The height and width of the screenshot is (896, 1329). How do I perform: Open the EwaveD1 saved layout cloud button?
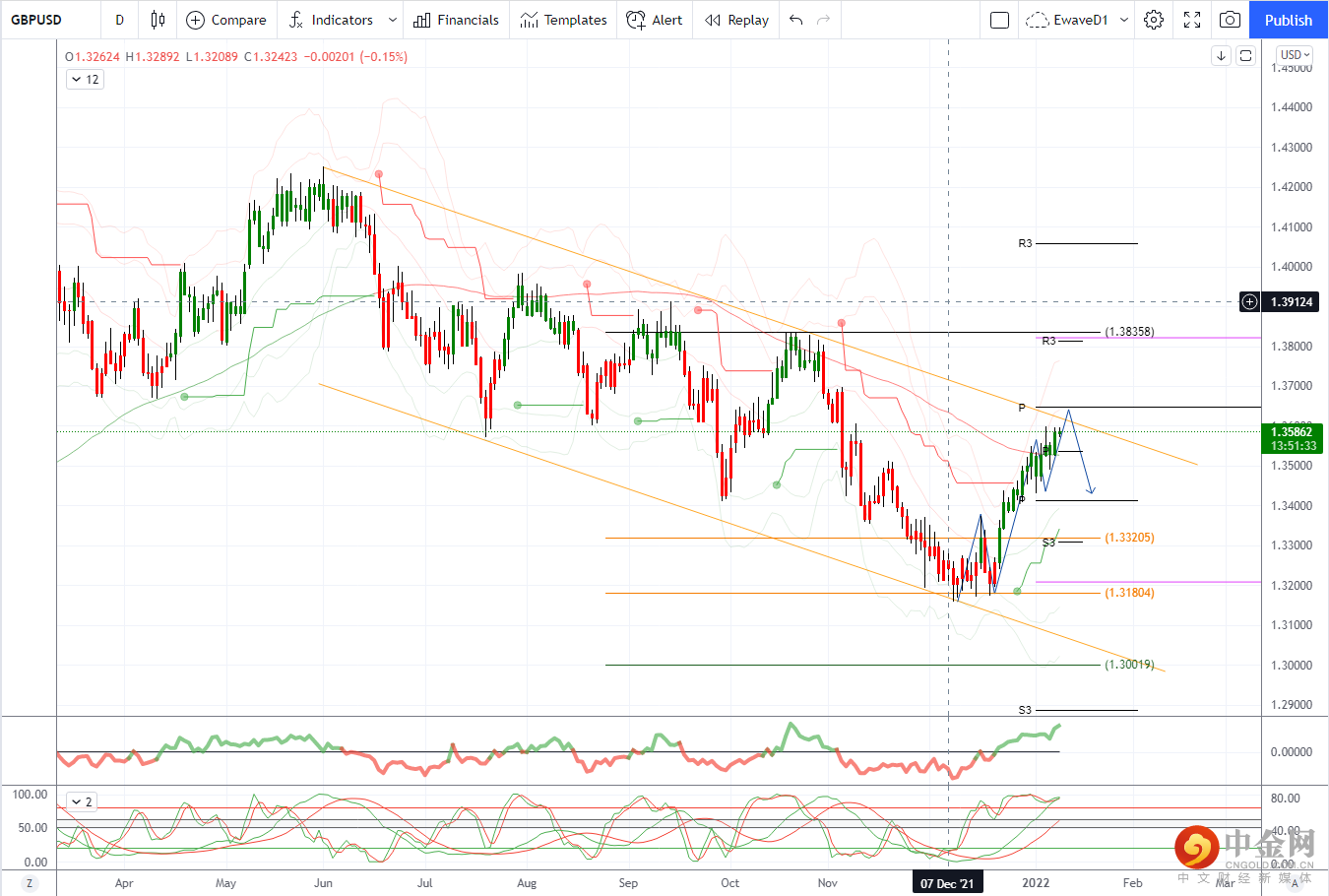pos(1067,20)
